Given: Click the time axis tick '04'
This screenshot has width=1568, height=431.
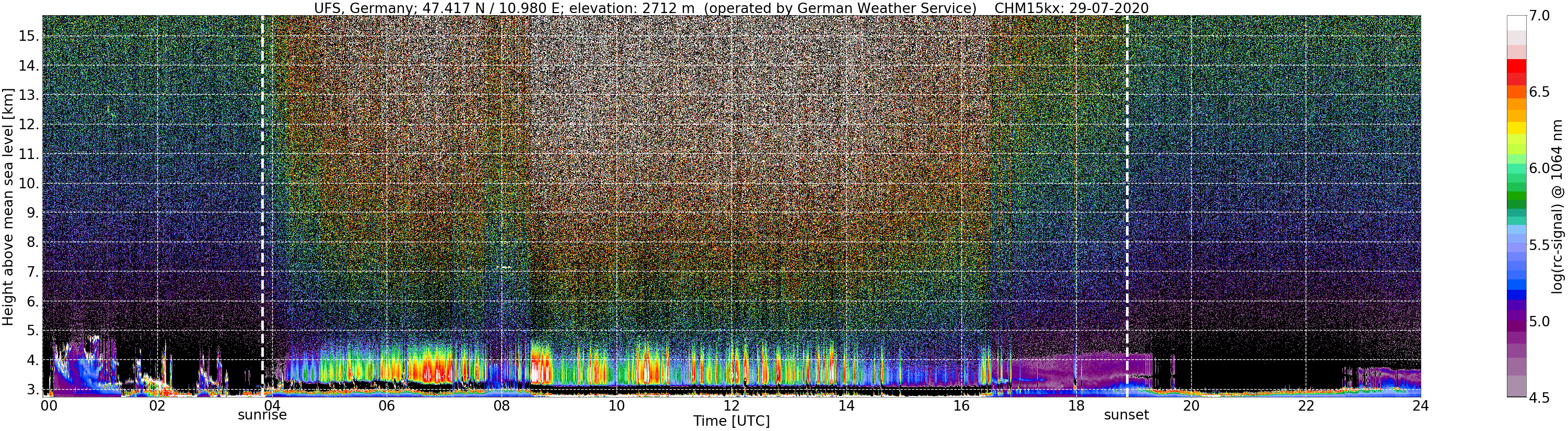Looking at the screenshot, I should click(272, 405).
